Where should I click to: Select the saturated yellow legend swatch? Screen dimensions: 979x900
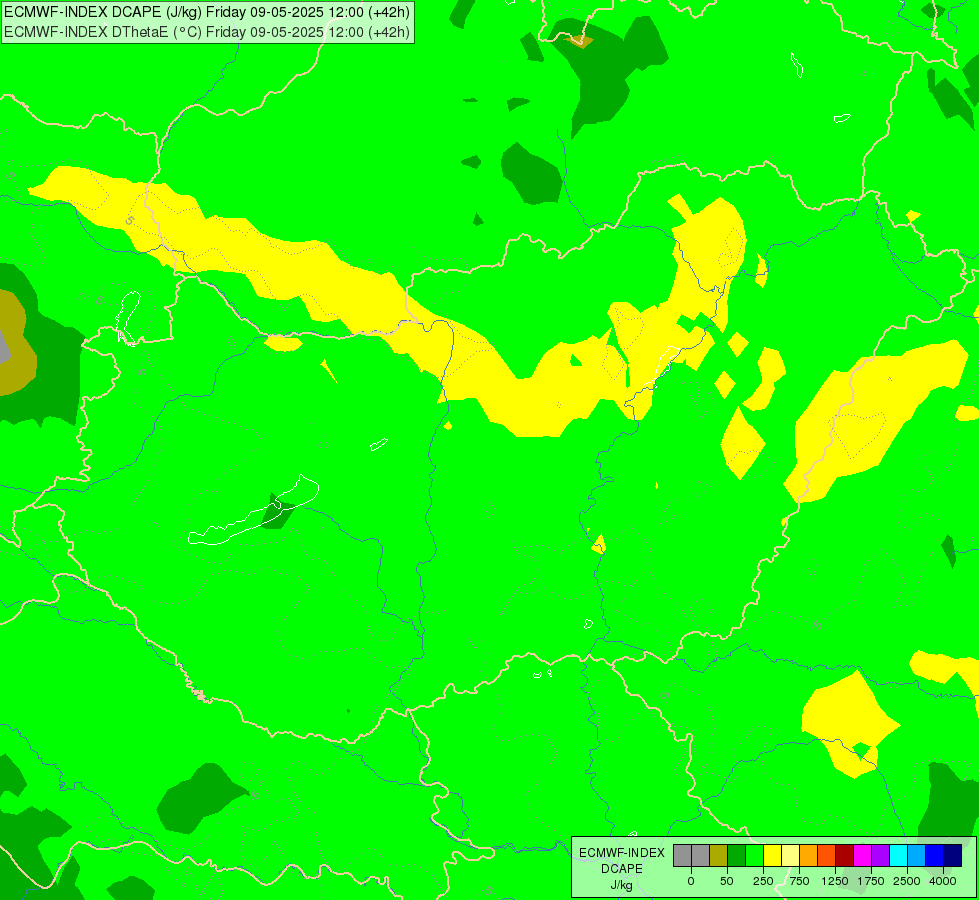click(x=773, y=855)
